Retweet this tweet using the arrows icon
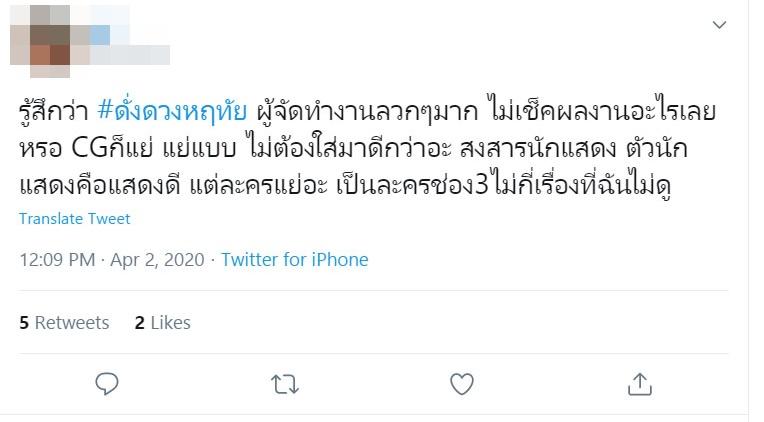 [285, 384]
